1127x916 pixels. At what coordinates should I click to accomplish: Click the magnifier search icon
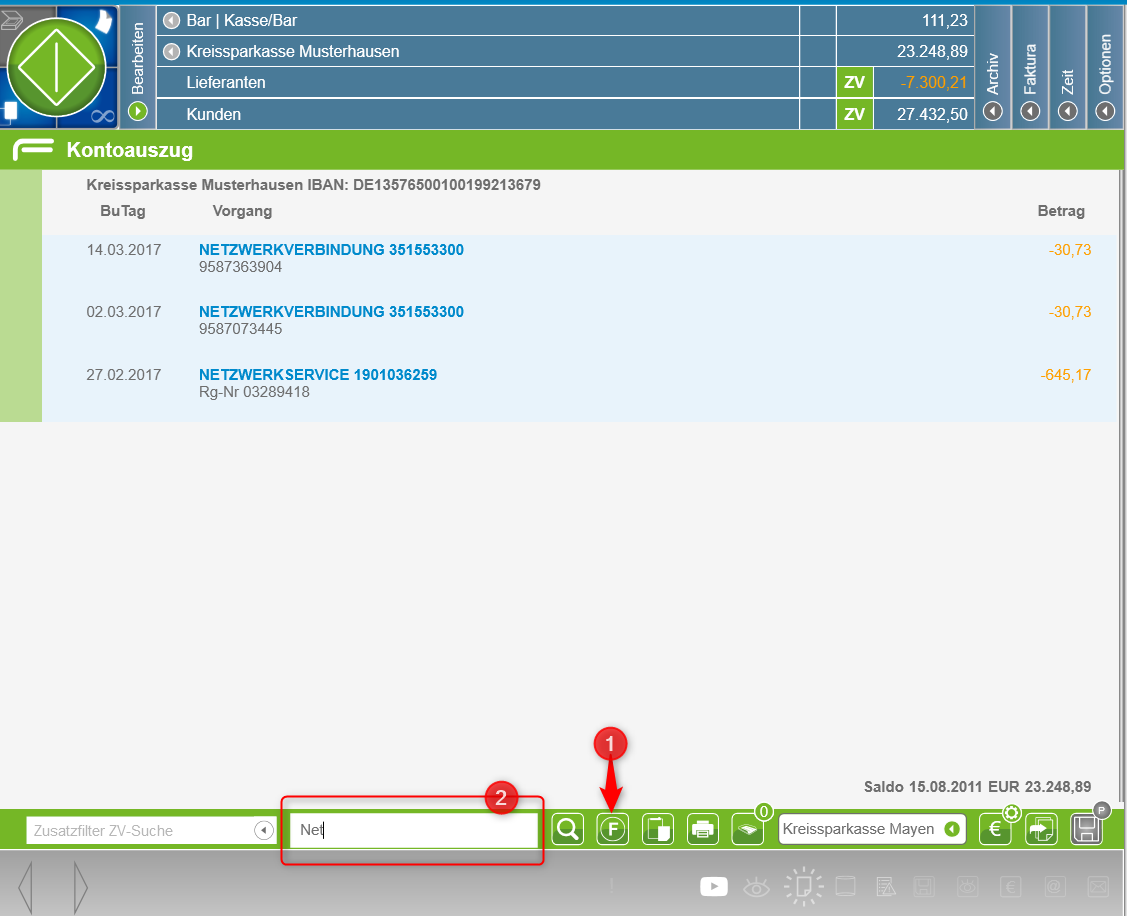click(x=568, y=830)
